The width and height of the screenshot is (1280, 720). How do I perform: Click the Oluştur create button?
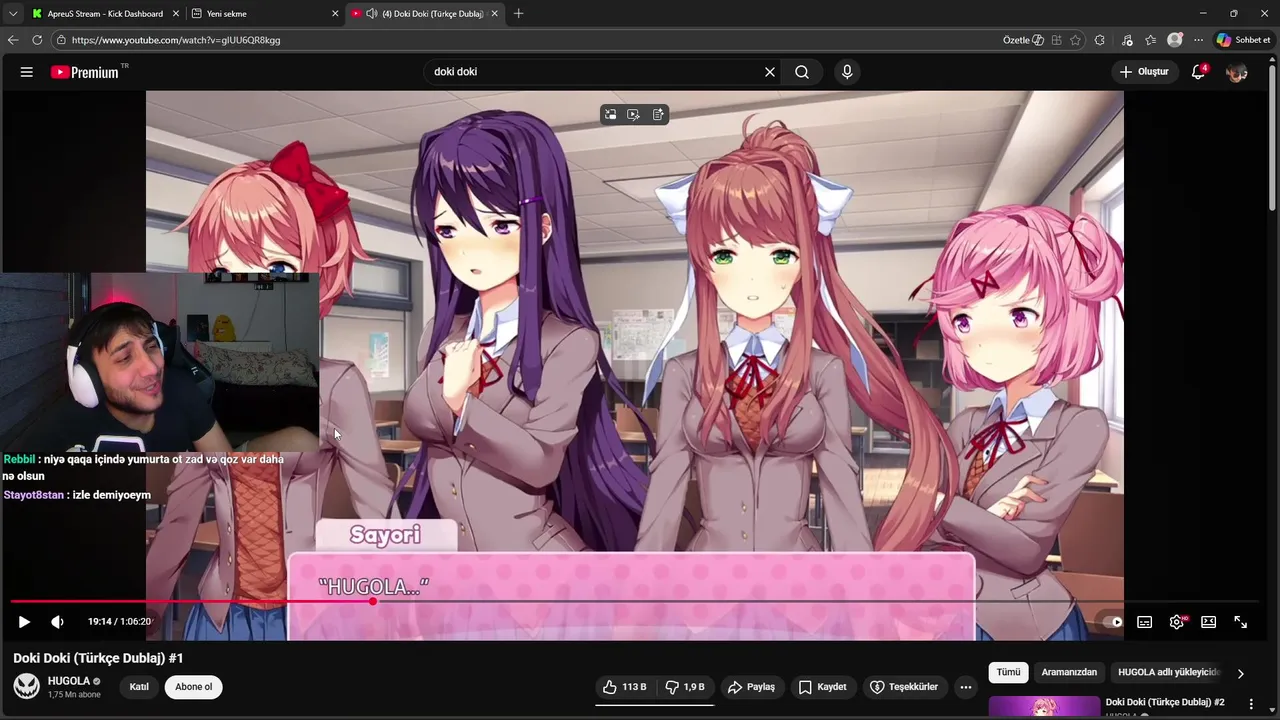[x=1144, y=72]
